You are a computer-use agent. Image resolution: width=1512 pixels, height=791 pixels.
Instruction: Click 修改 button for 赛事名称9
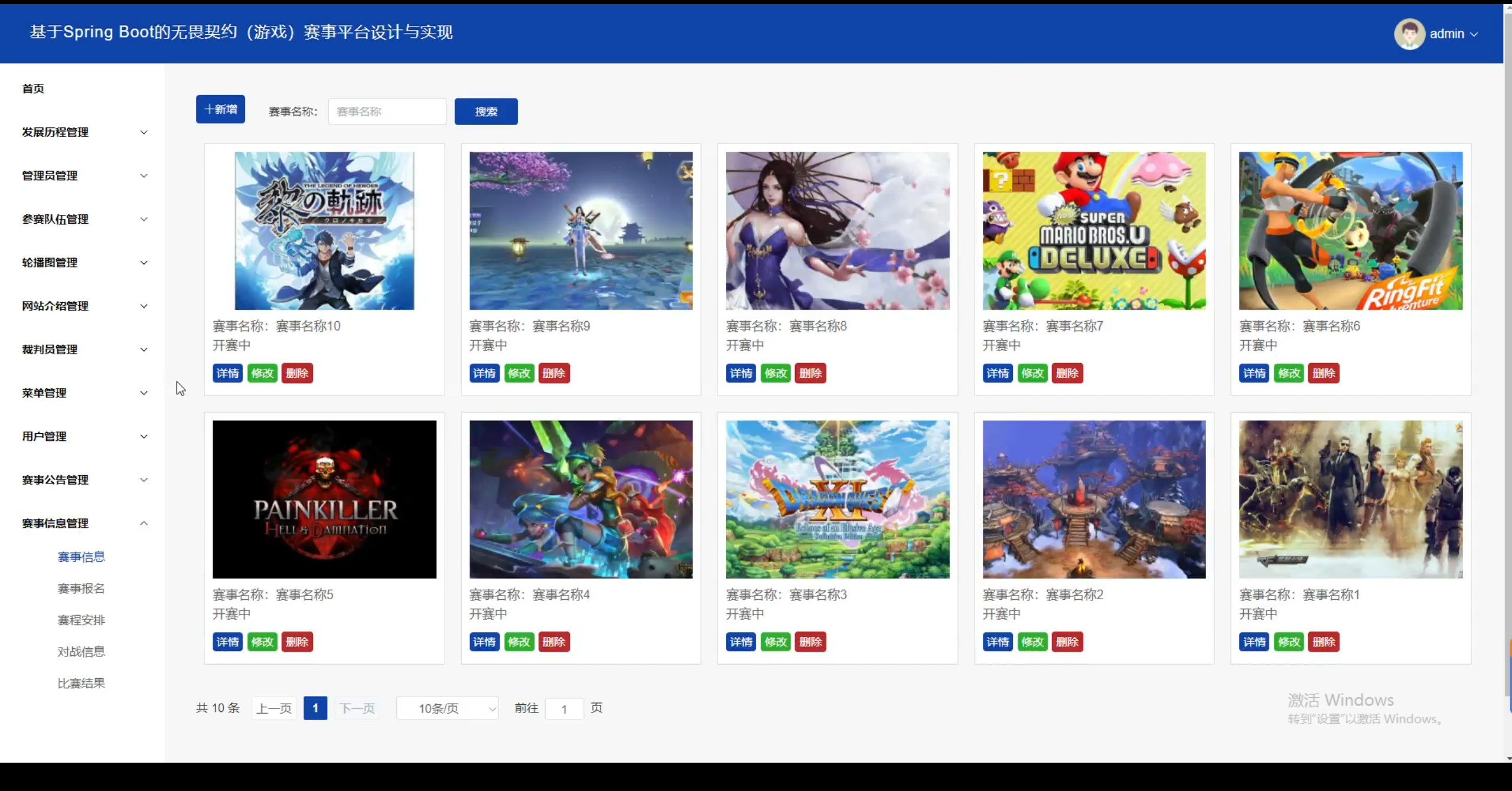(519, 373)
